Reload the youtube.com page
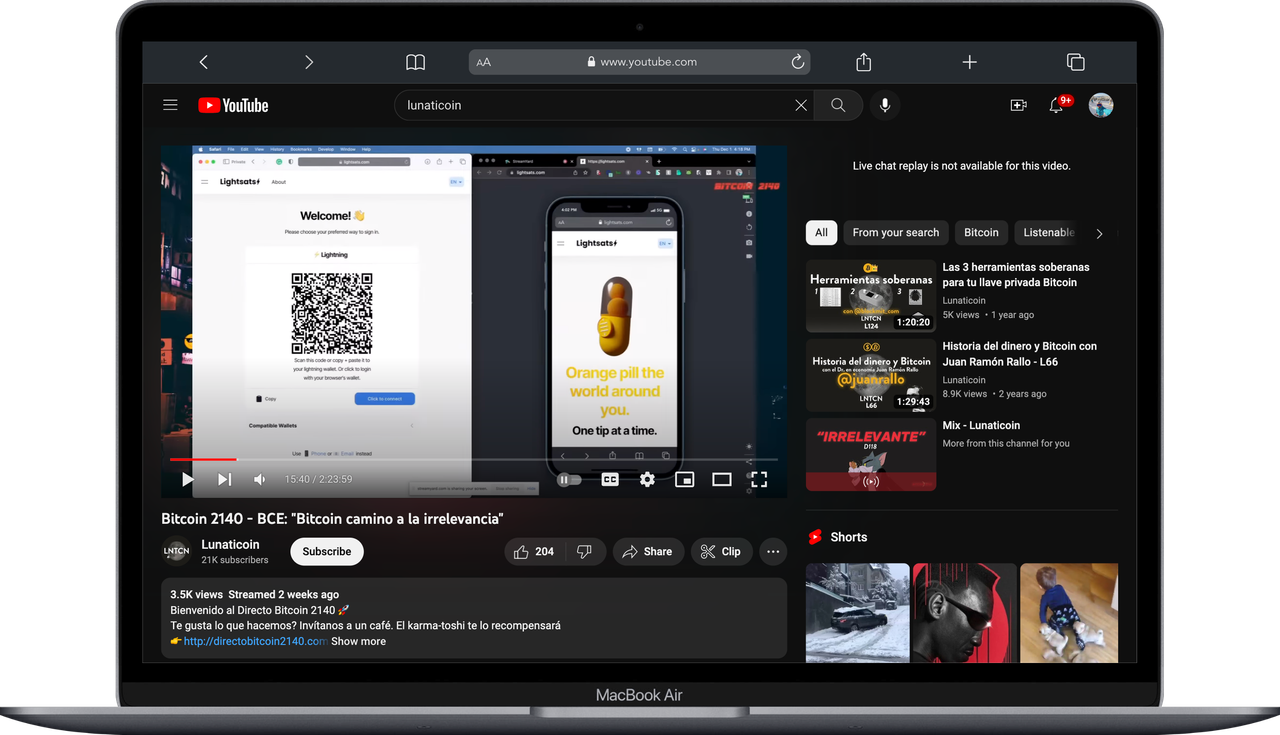This screenshot has height=735, width=1280. coord(798,62)
